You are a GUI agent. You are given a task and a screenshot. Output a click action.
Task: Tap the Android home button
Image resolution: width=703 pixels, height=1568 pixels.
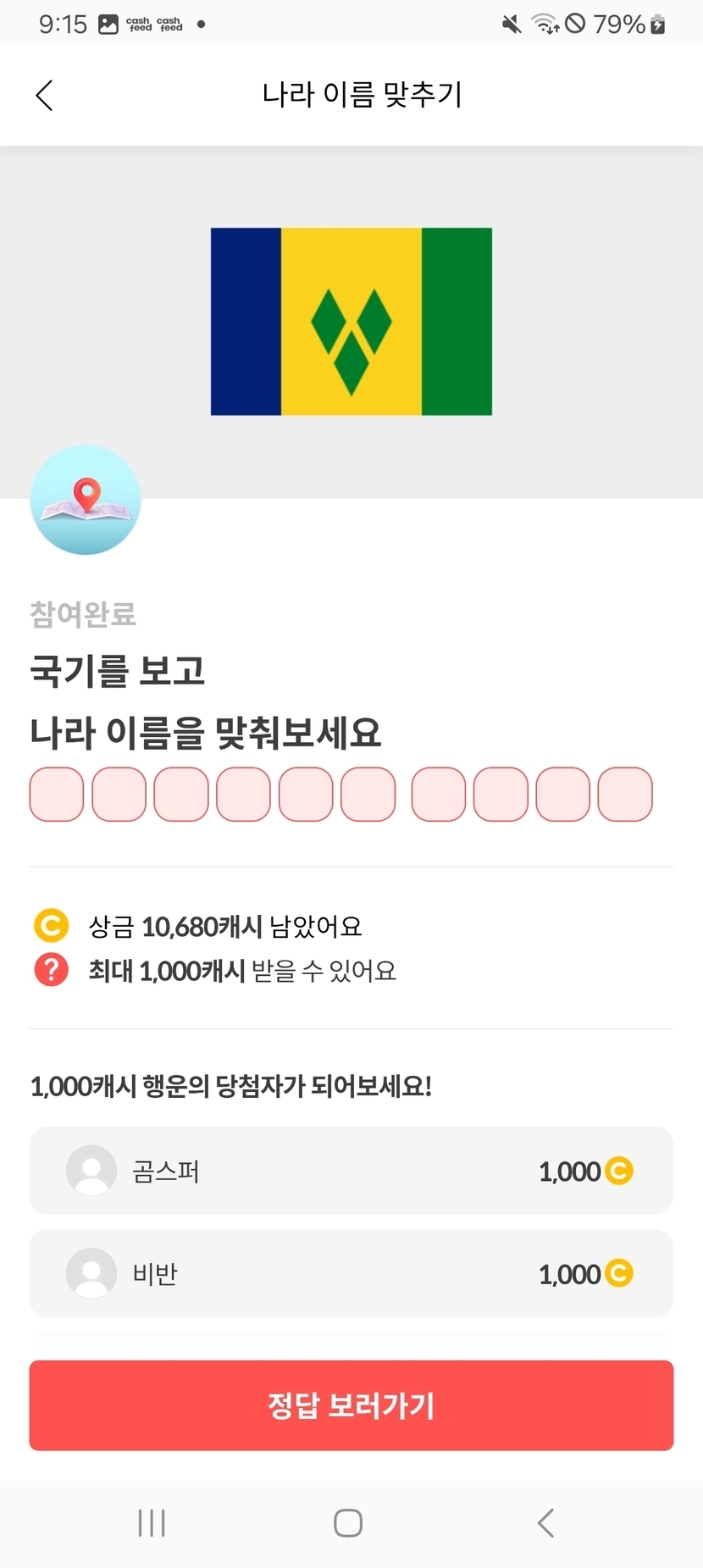coord(348,1522)
